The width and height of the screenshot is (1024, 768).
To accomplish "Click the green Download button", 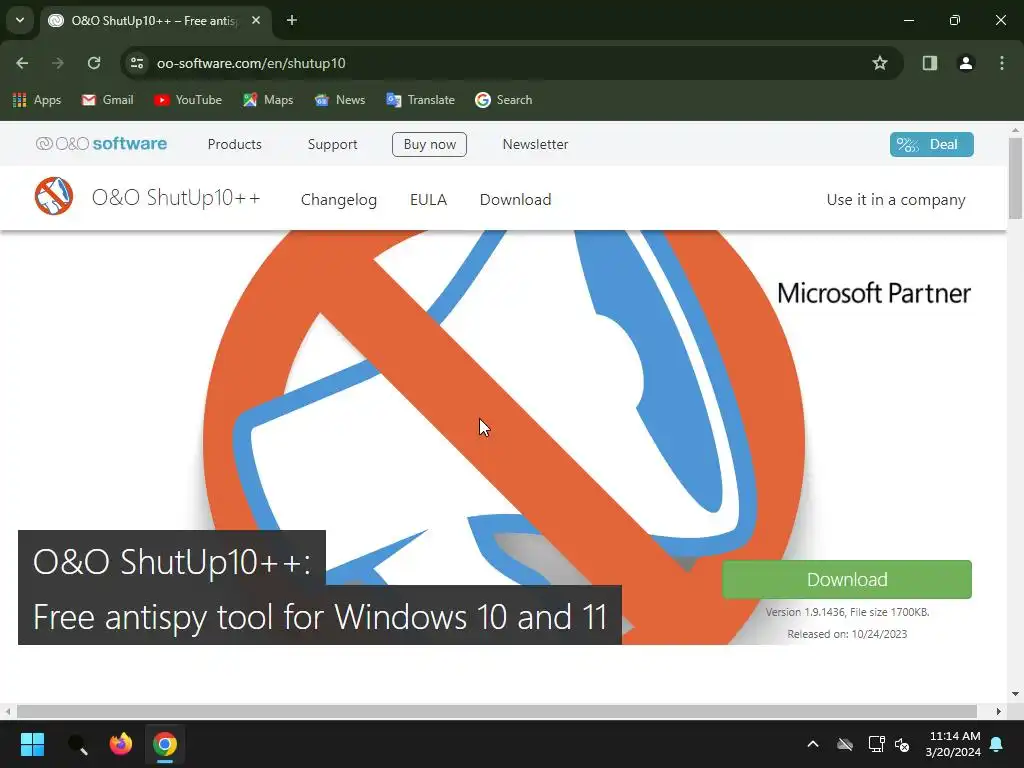I will pos(846,579).
